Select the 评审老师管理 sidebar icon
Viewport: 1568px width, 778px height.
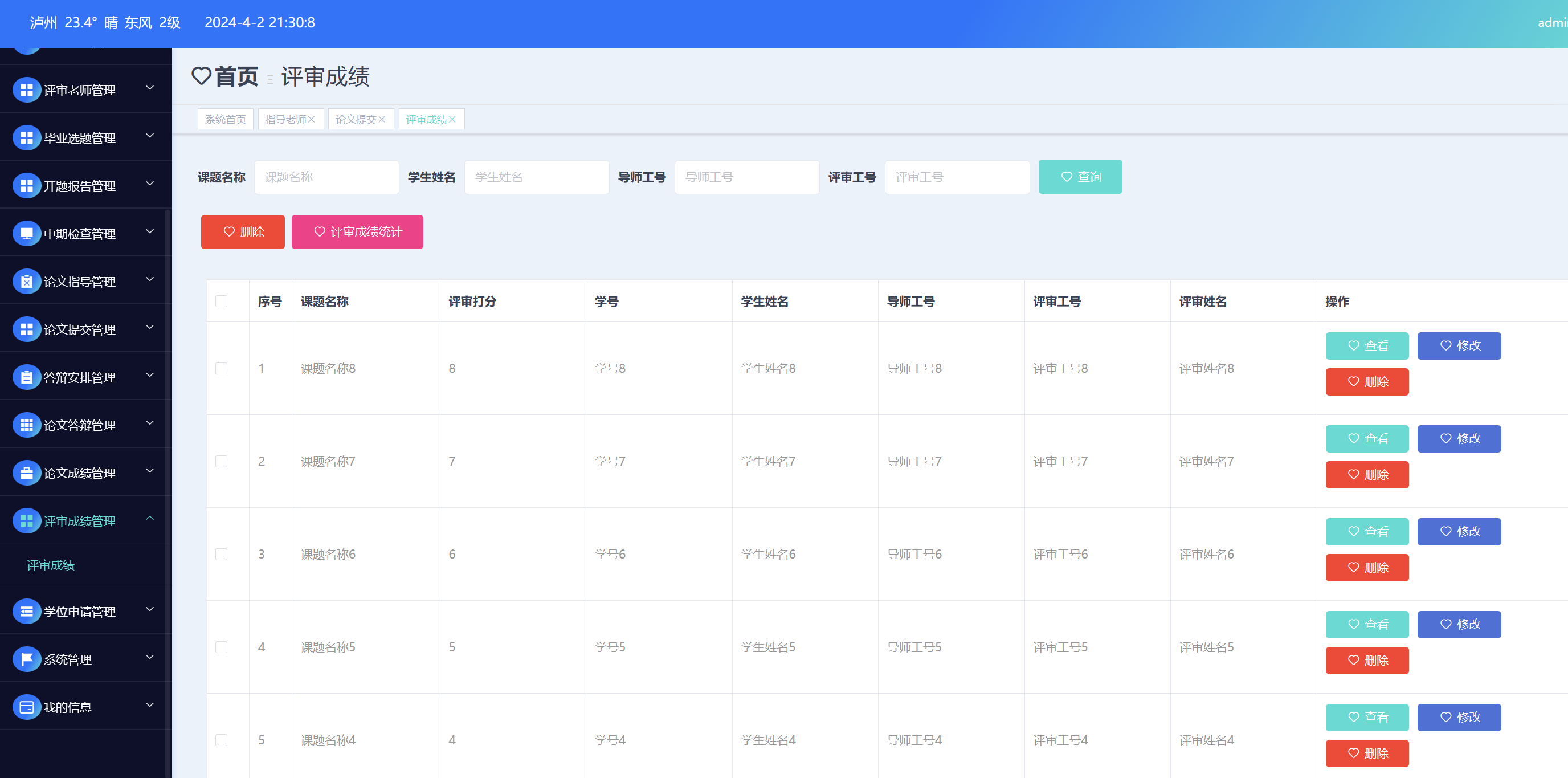(26, 89)
